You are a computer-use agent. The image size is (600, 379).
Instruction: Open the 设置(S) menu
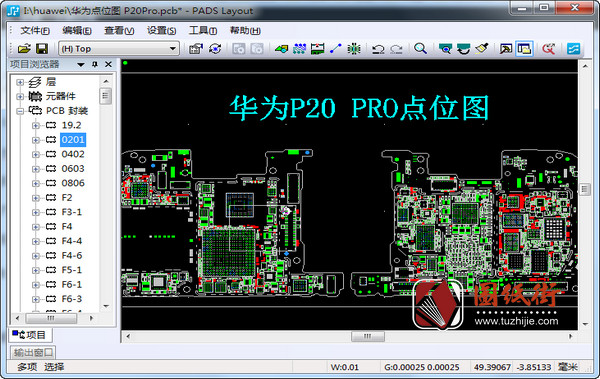coord(161,30)
